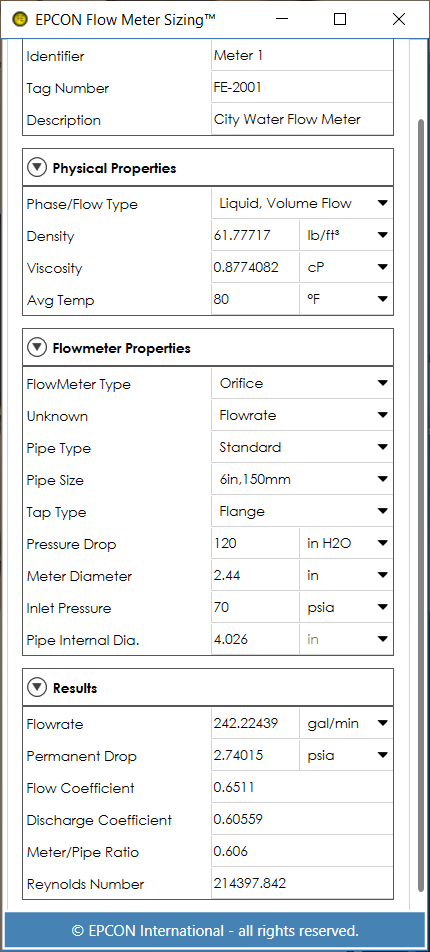This screenshot has height=952, width=430.
Task: Collapse the Results section arrow icon
Action: pyautogui.click(x=37, y=687)
